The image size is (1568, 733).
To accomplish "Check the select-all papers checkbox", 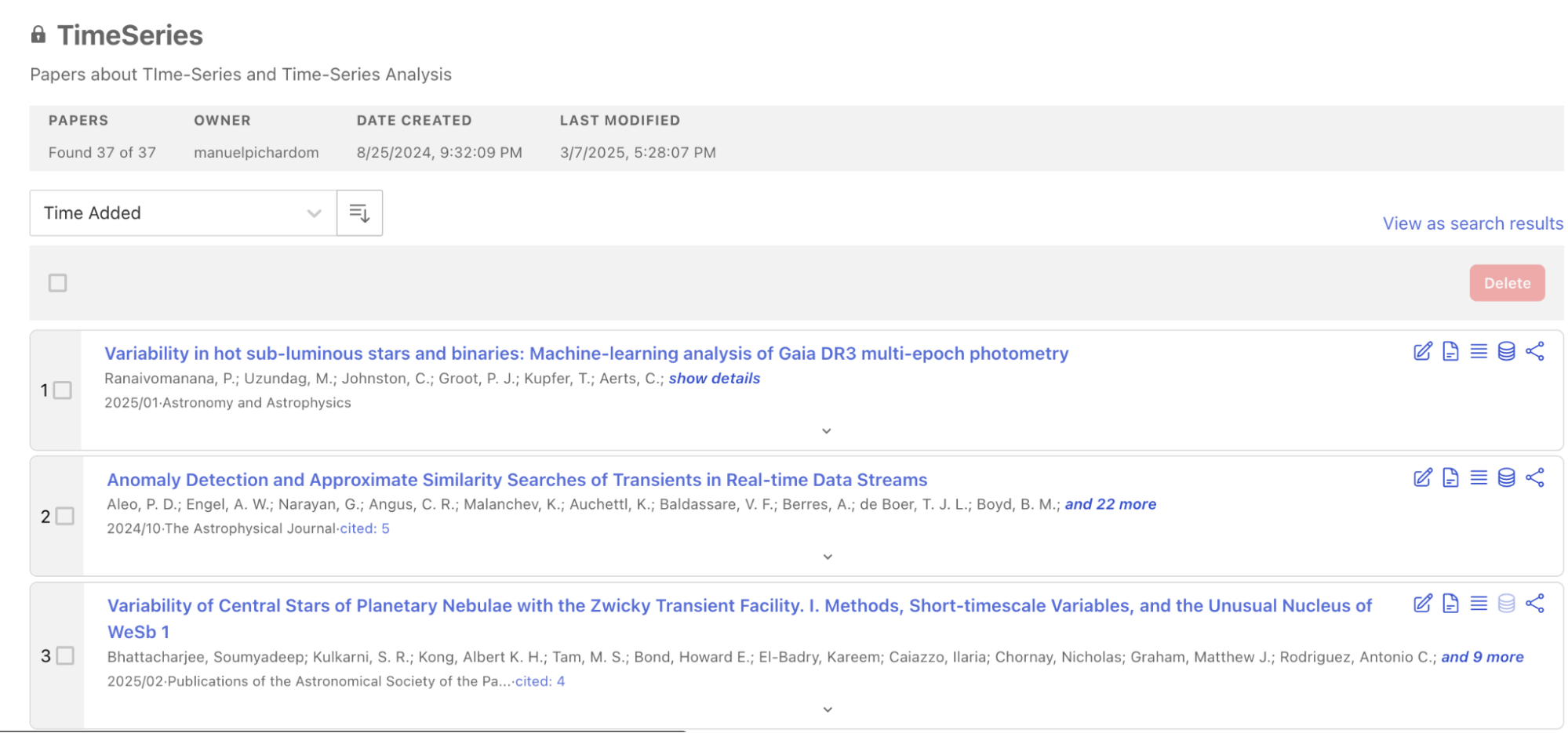I will pyautogui.click(x=58, y=283).
